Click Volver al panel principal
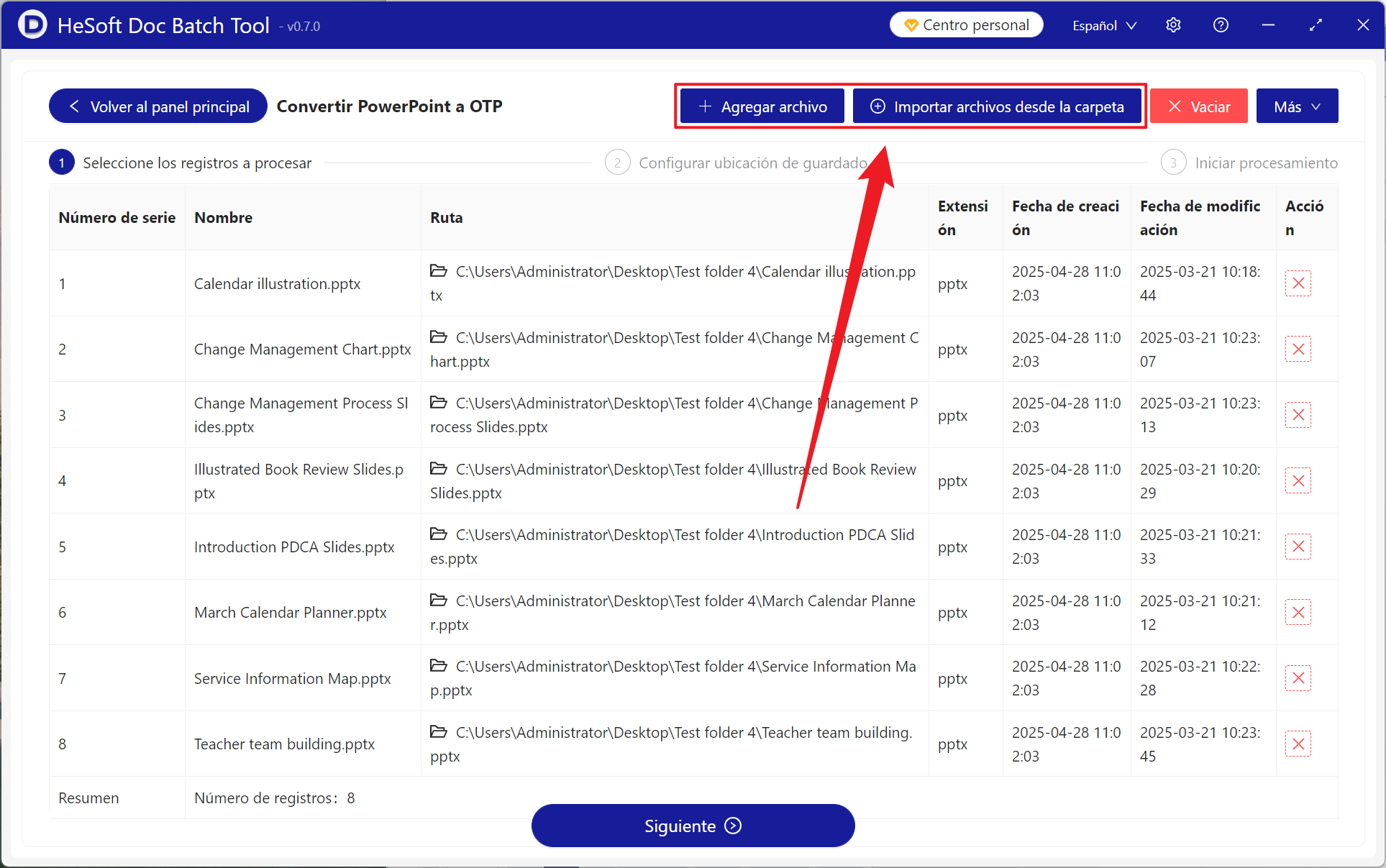Image resolution: width=1386 pixels, height=868 pixels. click(x=158, y=106)
